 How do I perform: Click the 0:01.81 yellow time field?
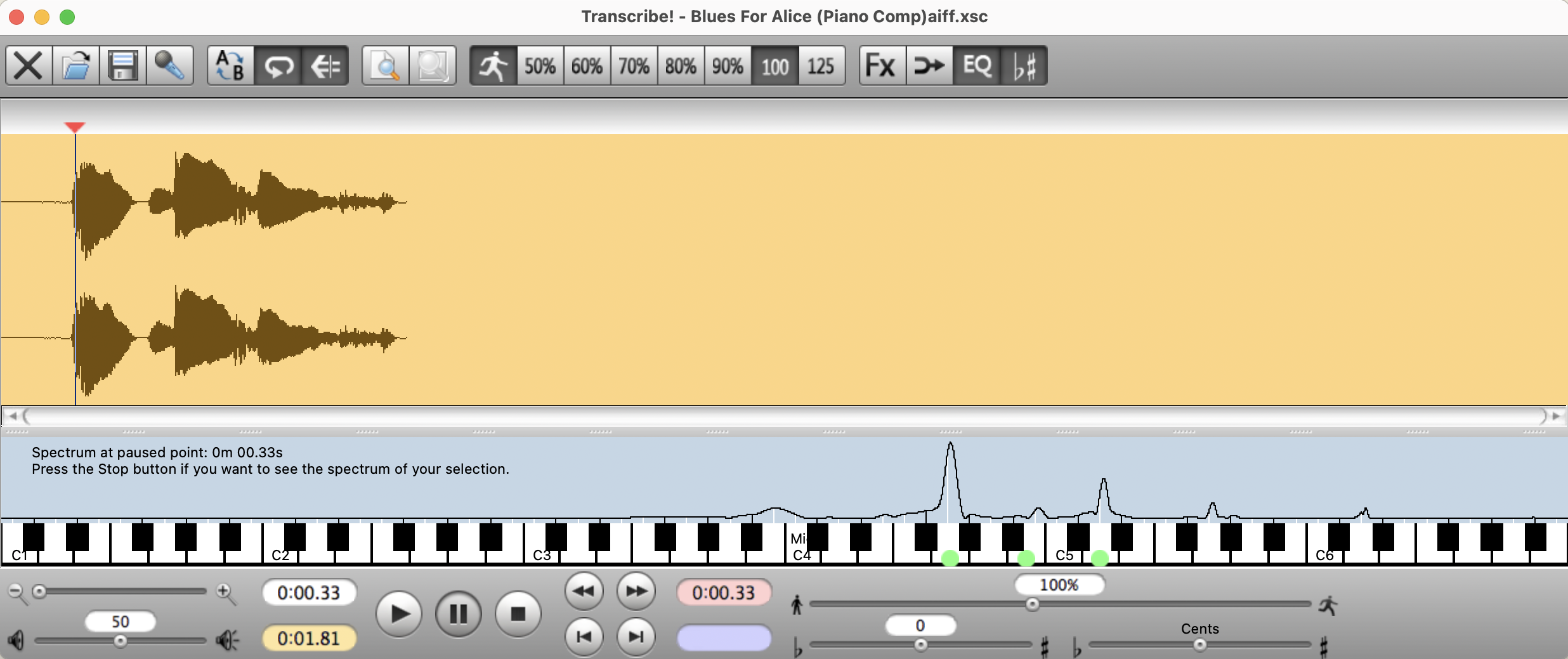click(x=309, y=638)
